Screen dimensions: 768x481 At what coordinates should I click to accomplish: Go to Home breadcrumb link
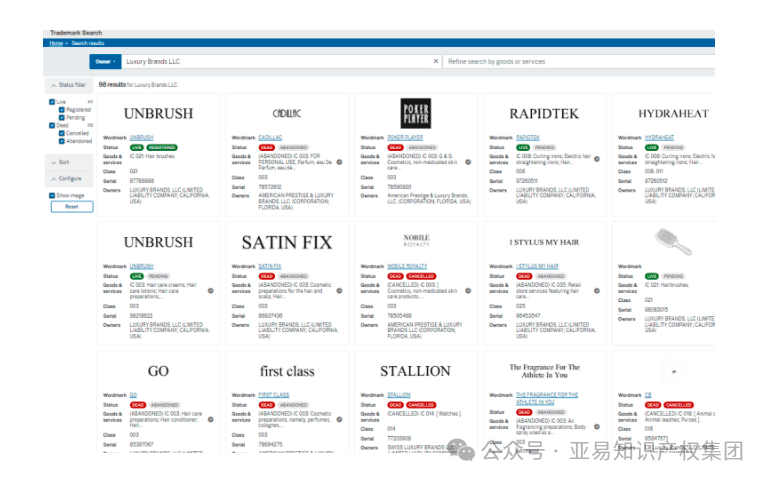pyautogui.click(x=56, y=43)
